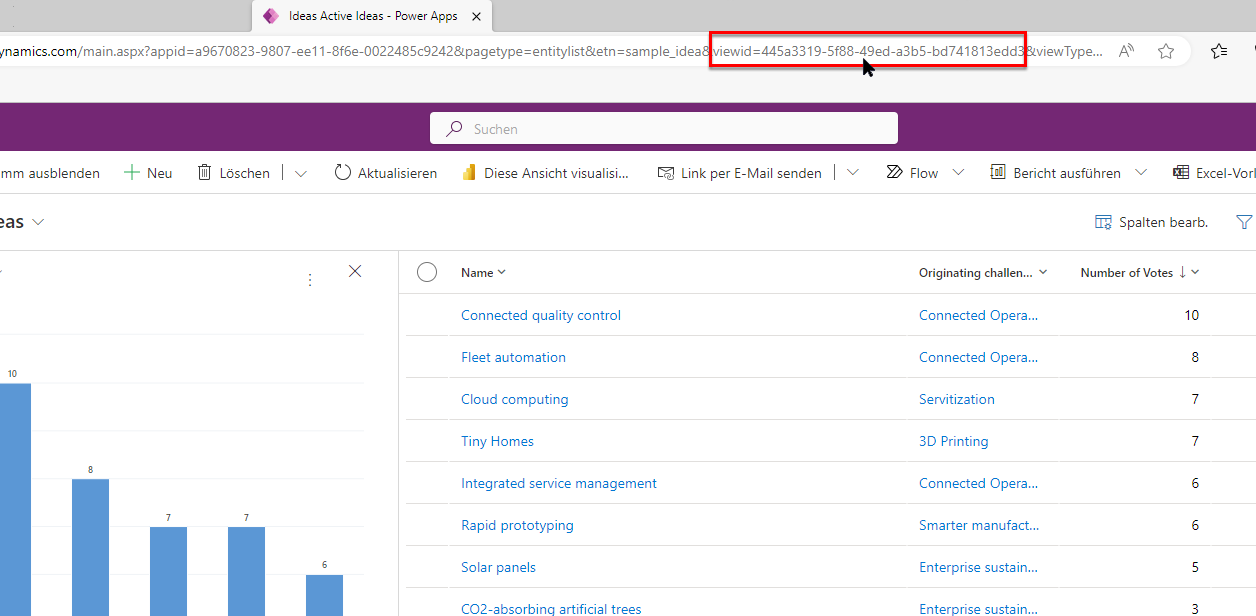This screenshot has width=1256, height=616.
Task: Click the Löschen command
Action: click(x=233, y=173)
